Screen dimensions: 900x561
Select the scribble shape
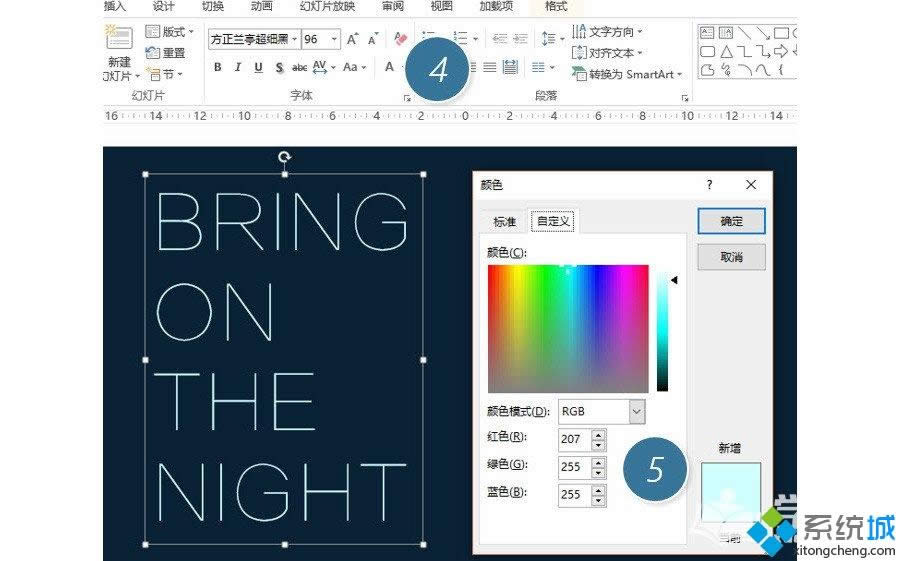[726, 70]
